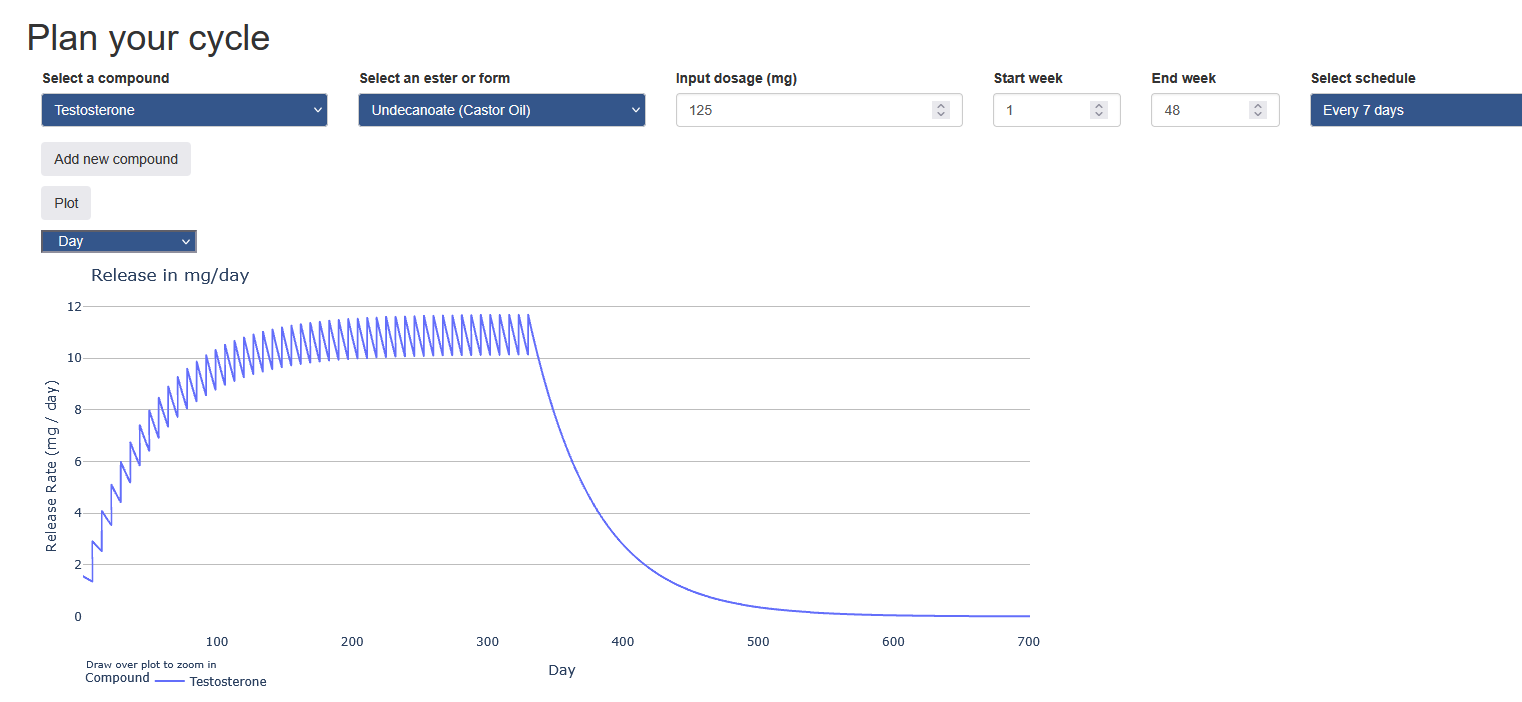Screen dimensions: 1522x702
Task: Click the End week input field
Action: tap(1200, 110)
